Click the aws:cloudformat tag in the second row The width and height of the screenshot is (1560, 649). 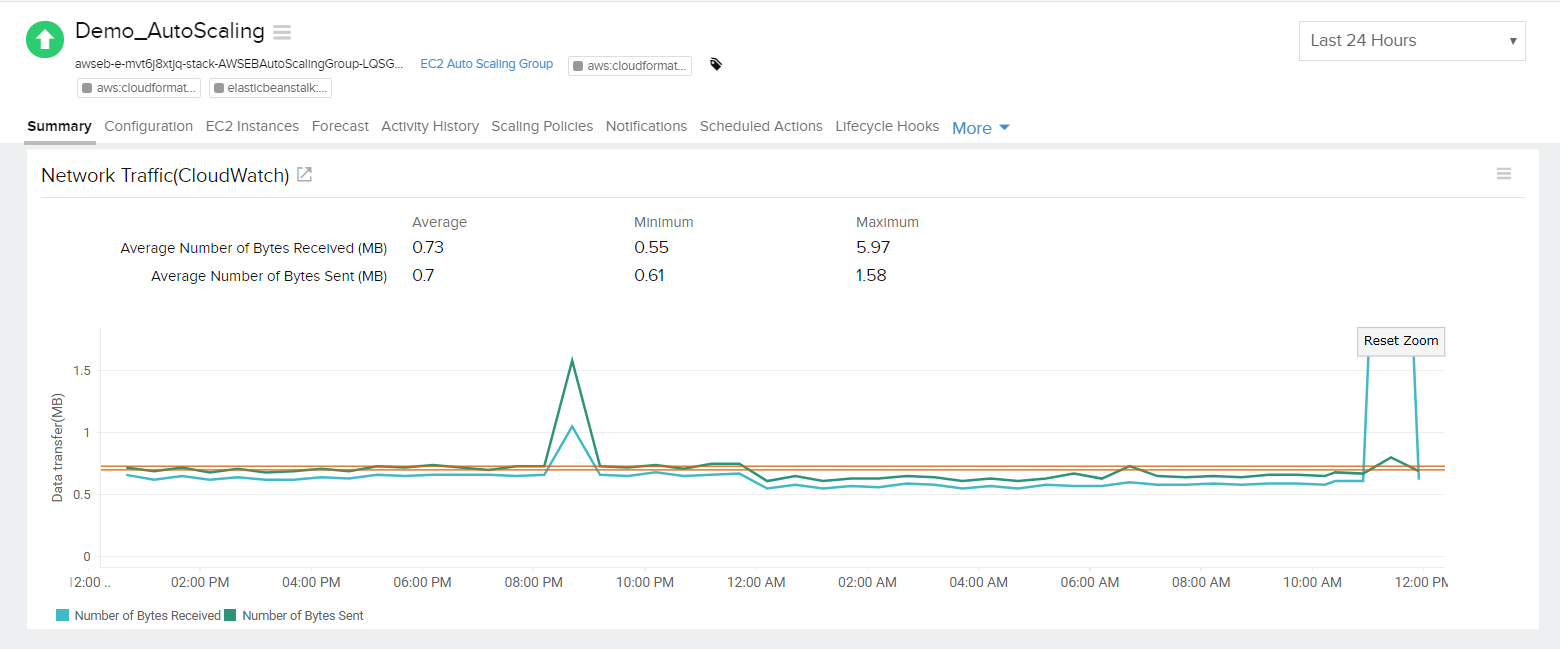[x=138, y=87]
